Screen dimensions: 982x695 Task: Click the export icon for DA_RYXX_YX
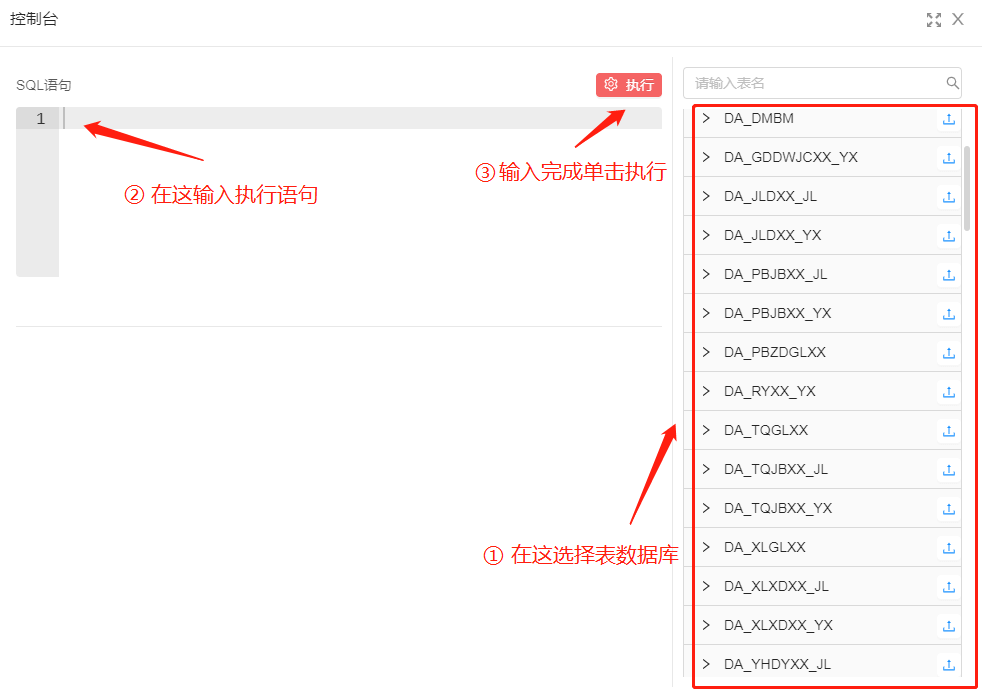point(948,392)
